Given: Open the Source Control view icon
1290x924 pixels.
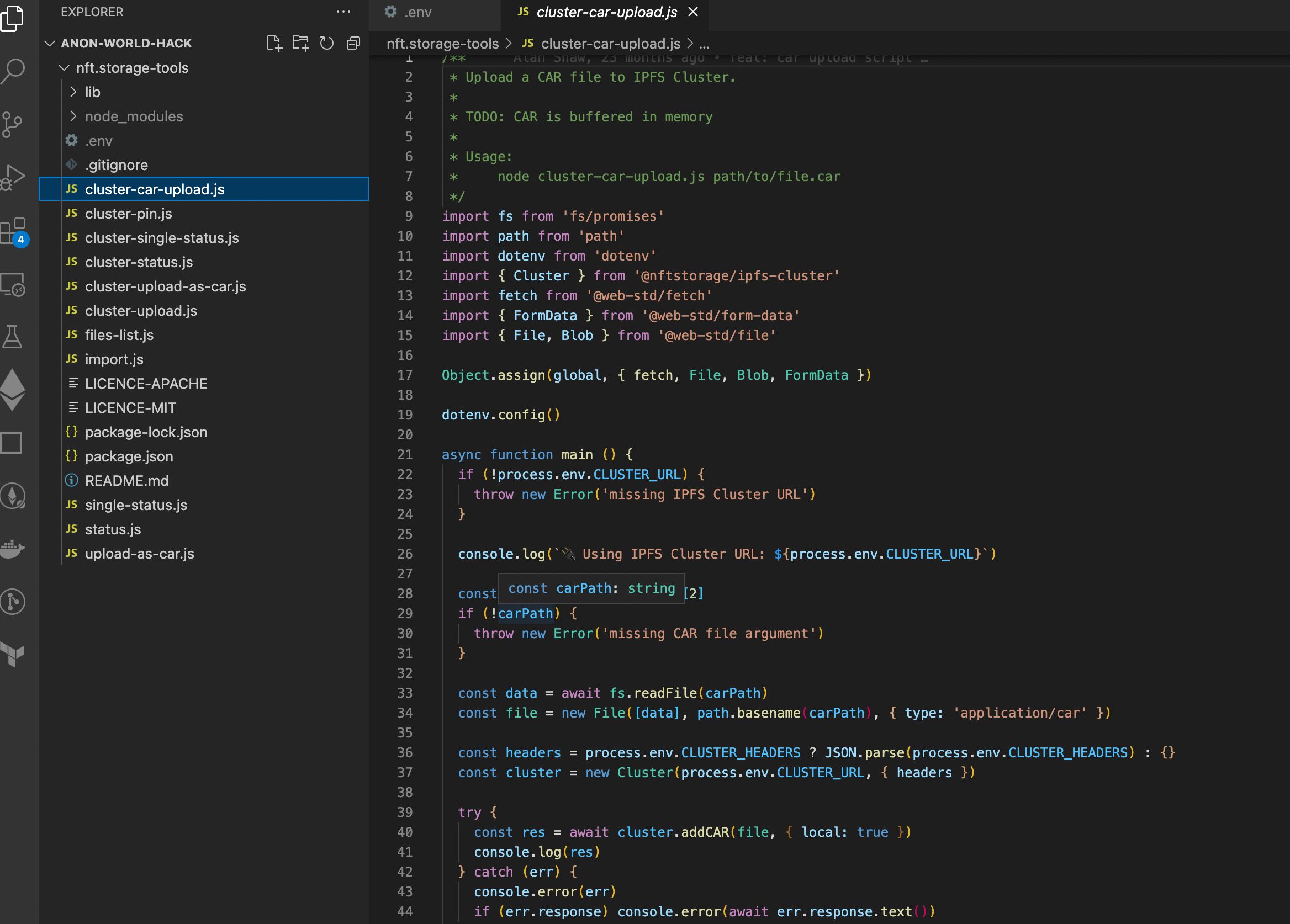Looking at the screenshot, I should [x=13, y=125].
